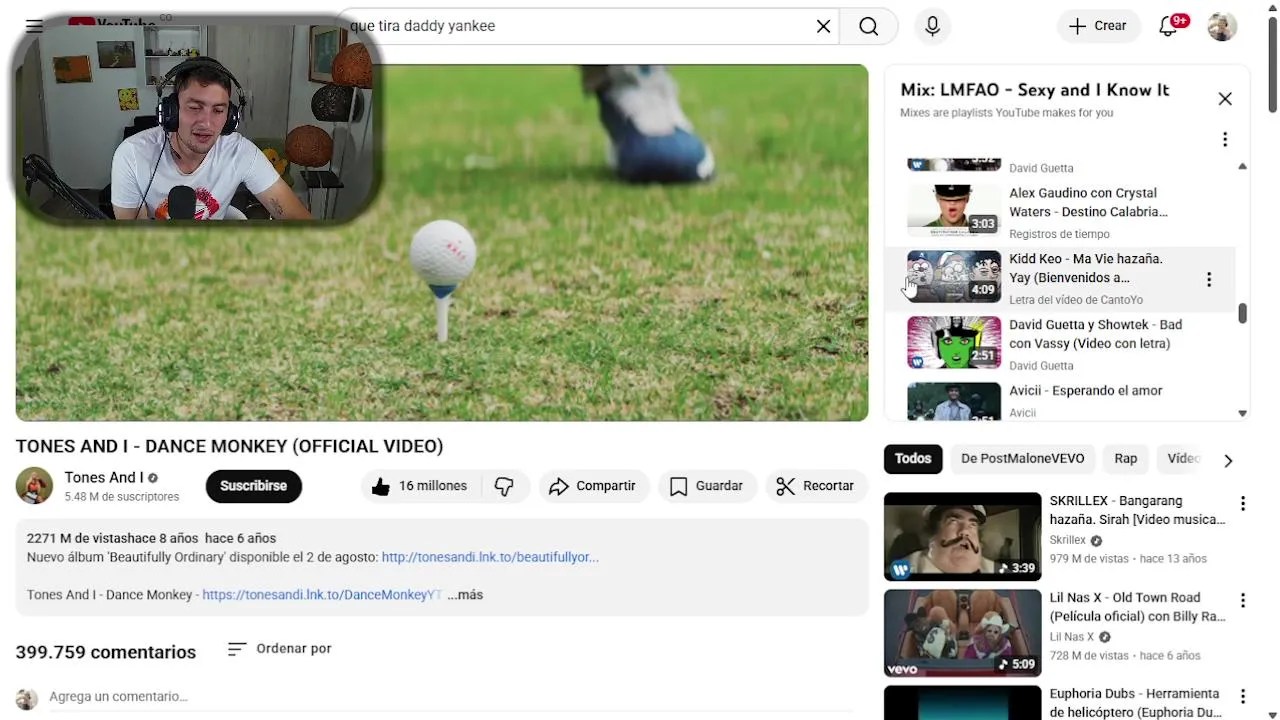Click the mix playlist scrollbar thumb
Screen dimensions: 1280x720
[1242, 314]
